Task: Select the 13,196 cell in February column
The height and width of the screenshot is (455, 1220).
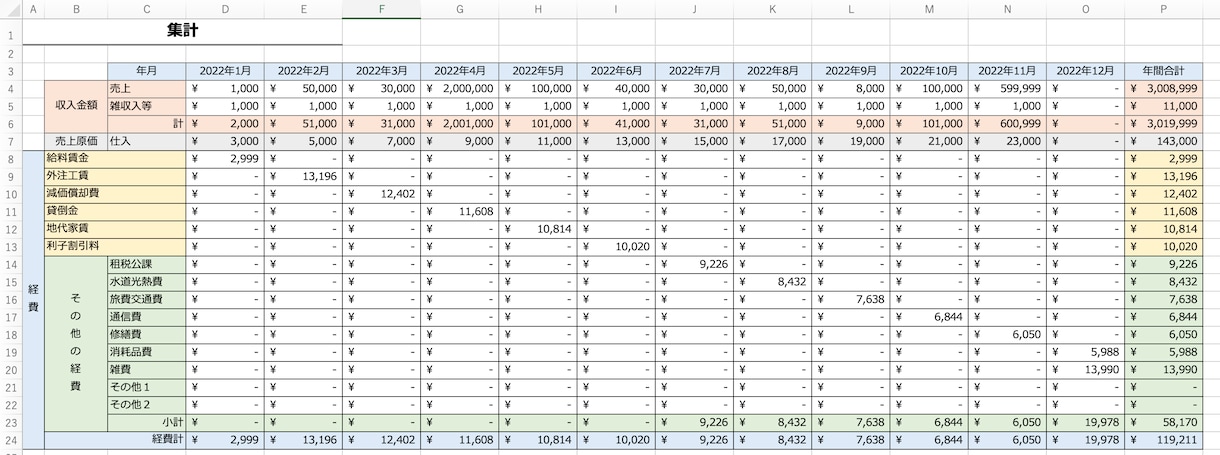Action: pos(303,176)
